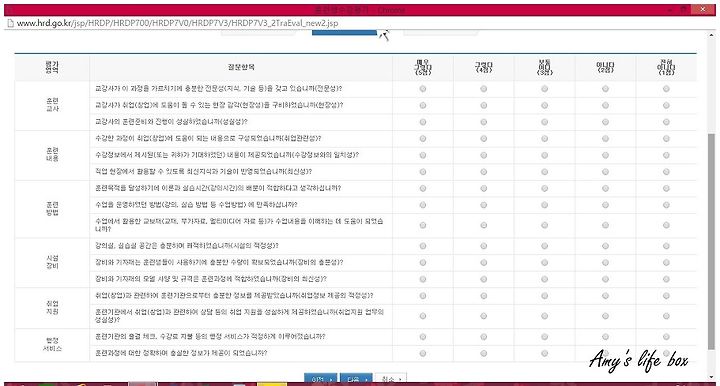The height and width of the screenshot is (386, 720).
Task: Rate 4점 for 취업정보 제공의 적정성 question
Action: click(484, 296)
